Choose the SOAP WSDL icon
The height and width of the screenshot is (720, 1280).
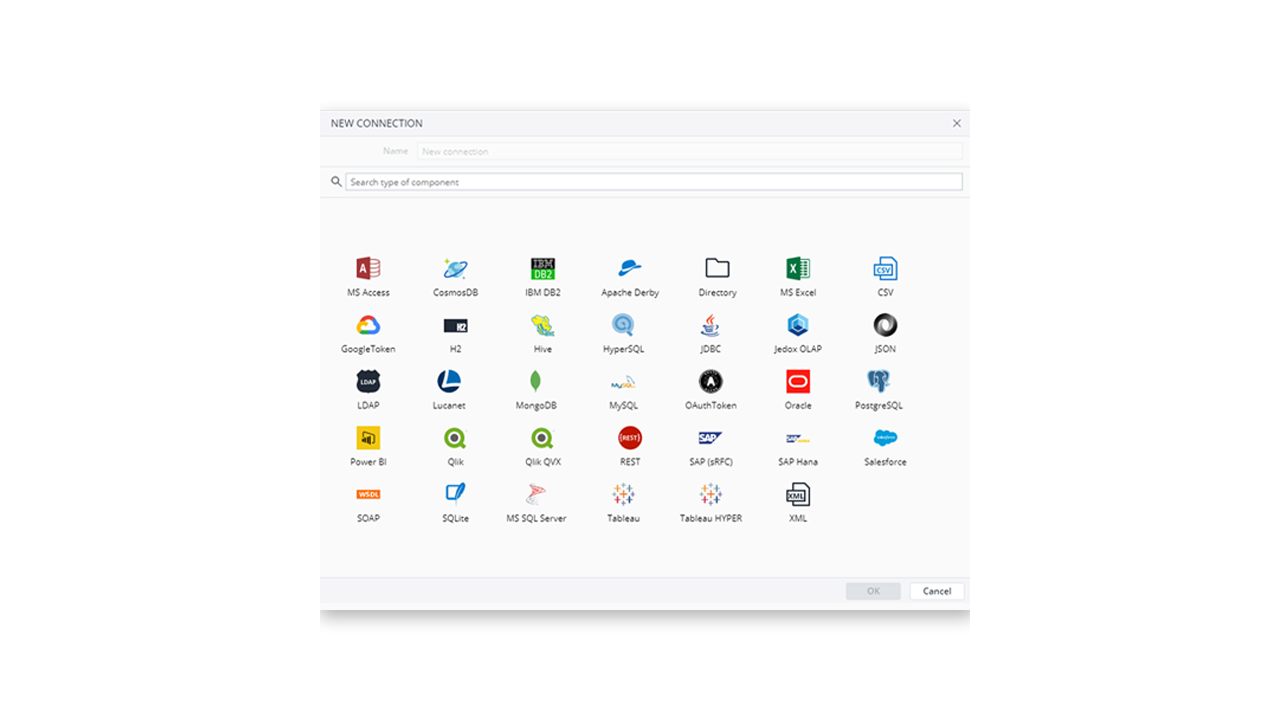coord(368,494)
